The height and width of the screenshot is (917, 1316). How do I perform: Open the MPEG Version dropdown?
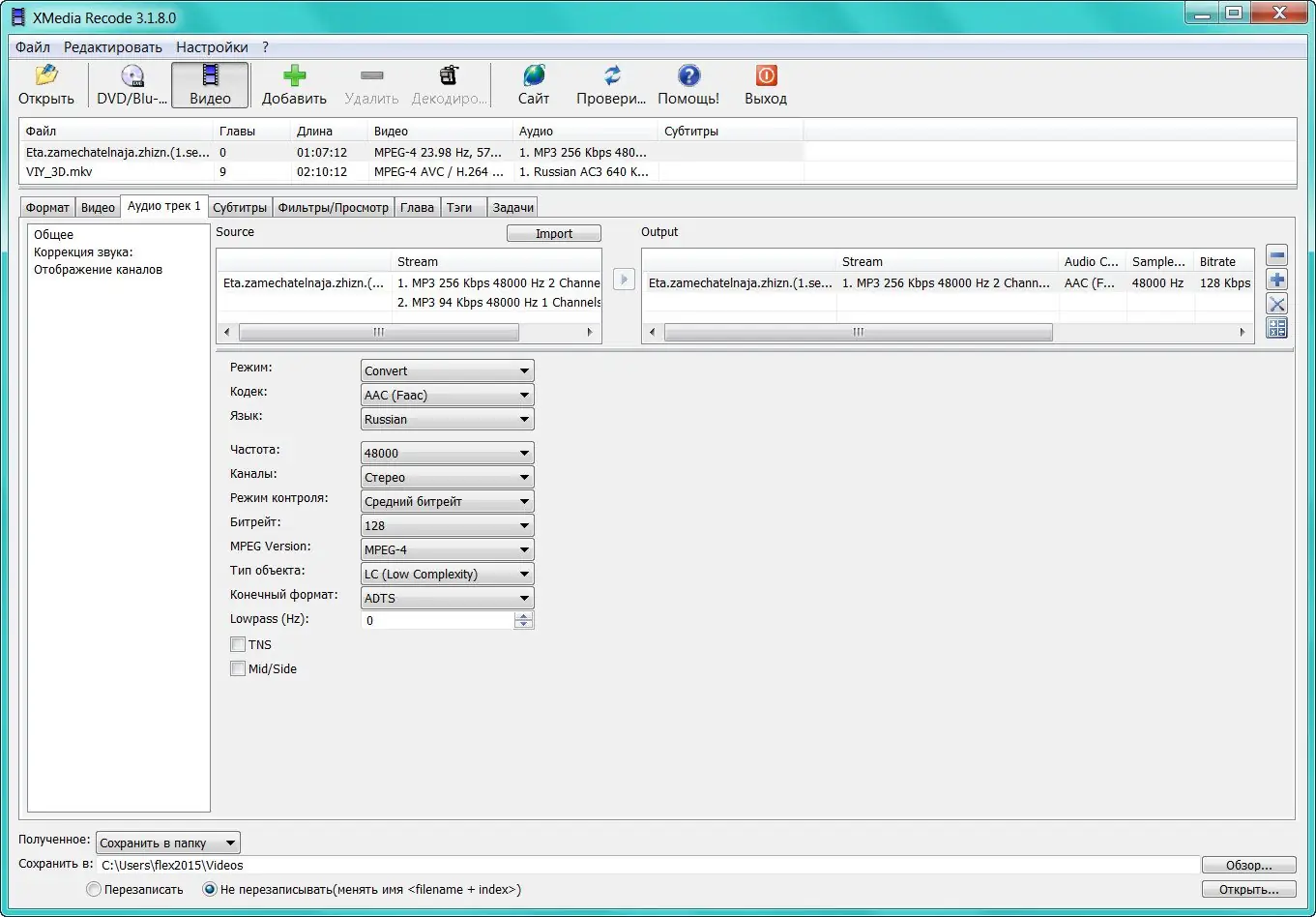coord(448,549)
